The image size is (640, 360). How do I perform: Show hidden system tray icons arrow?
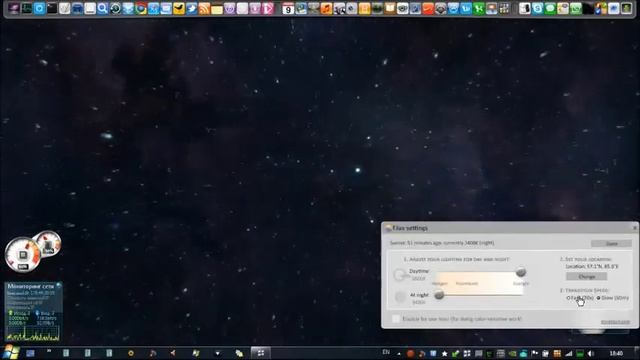coord(399,354)
